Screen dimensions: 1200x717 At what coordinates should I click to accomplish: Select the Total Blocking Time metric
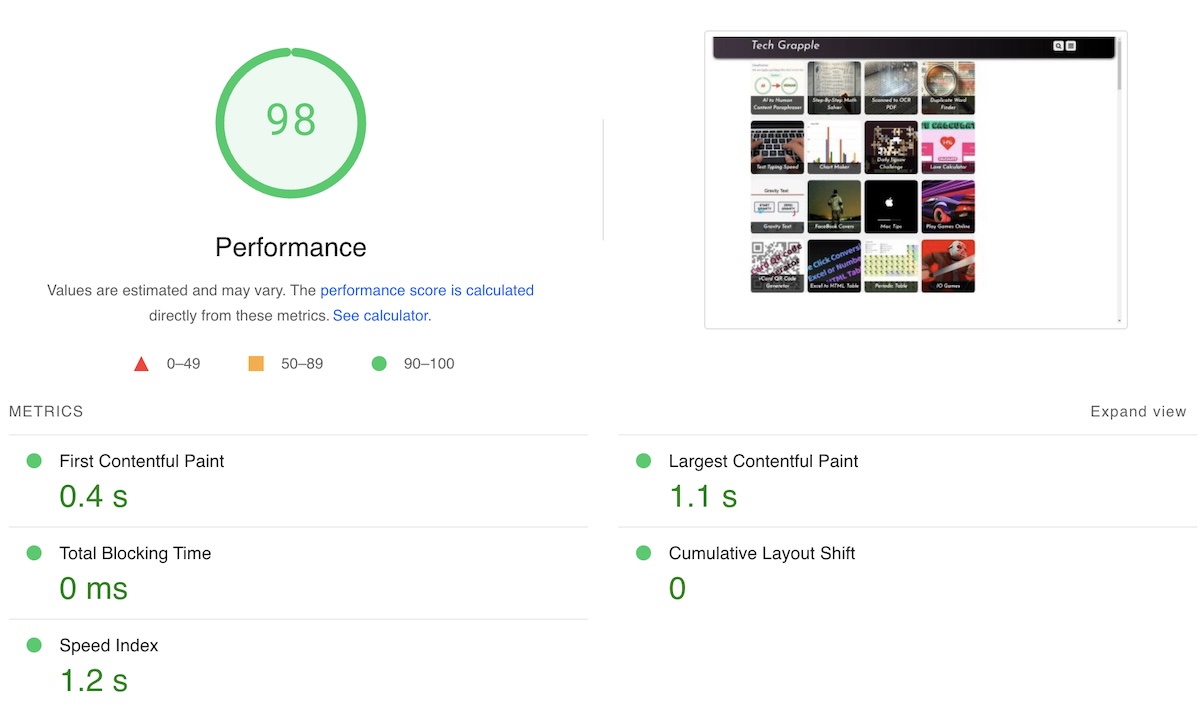135,554
